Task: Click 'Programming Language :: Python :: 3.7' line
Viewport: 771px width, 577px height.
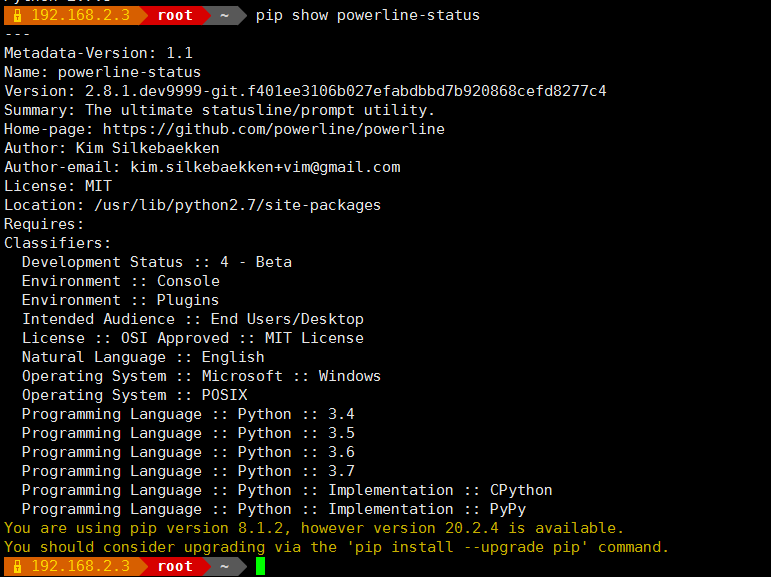Action: 188,471
